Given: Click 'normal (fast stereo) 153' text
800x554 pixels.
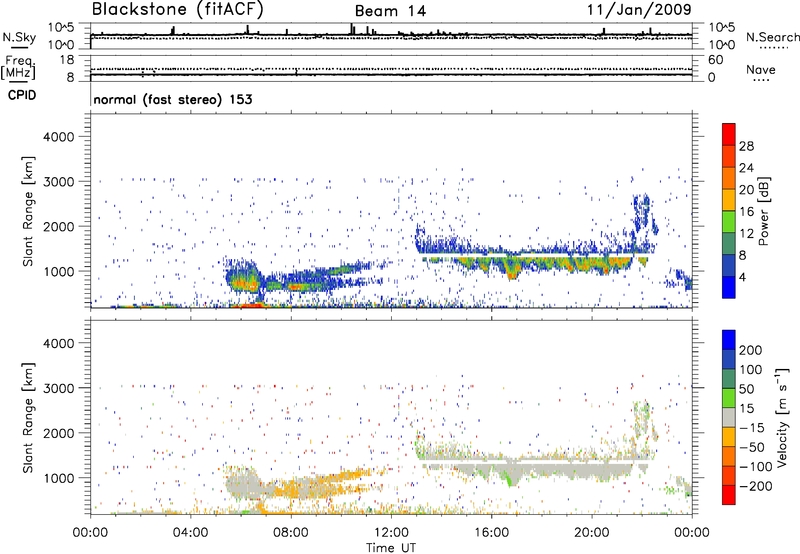Looking at the screenshot, I should point(173,99).
